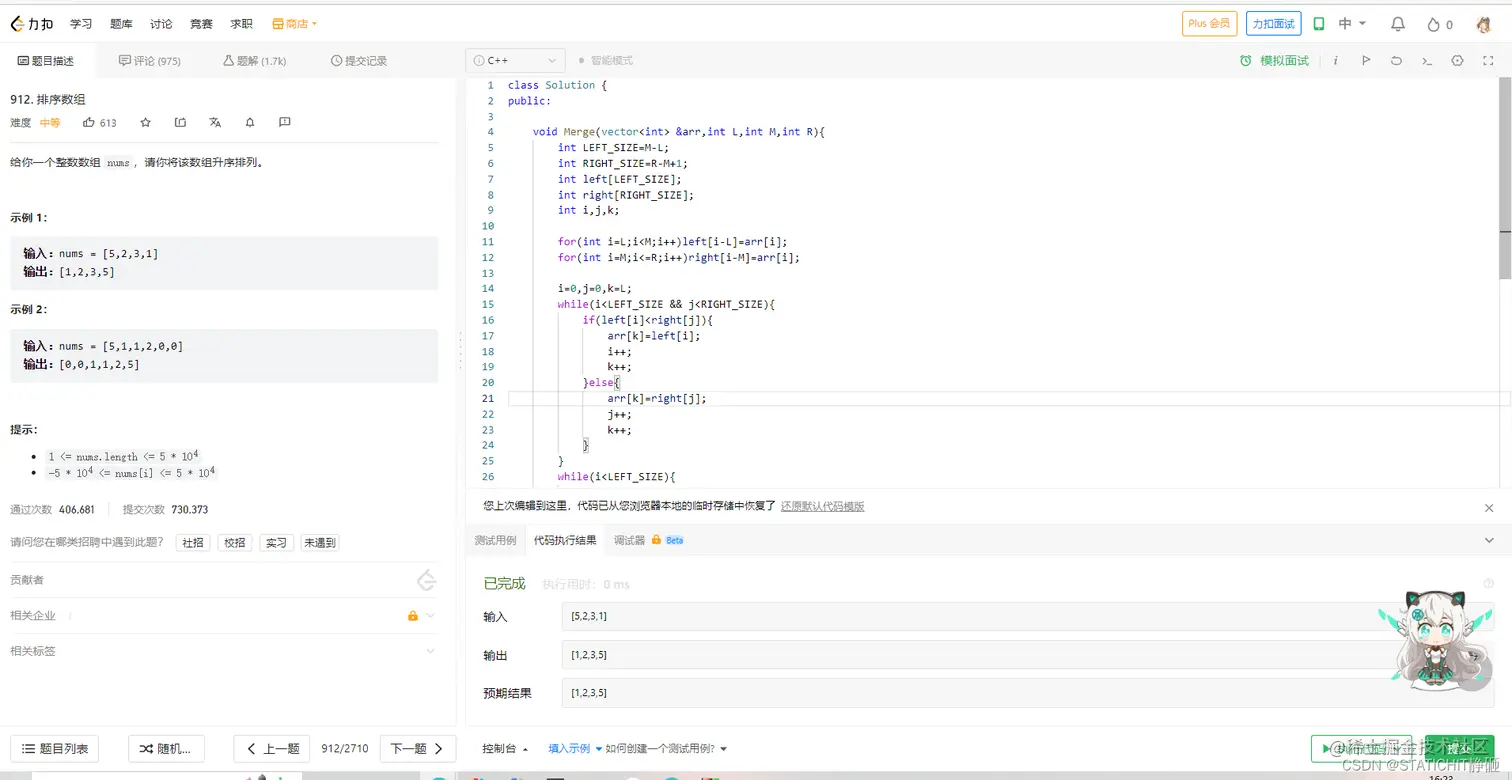Screen dimensions: 1512x780
Task: Open the user avatar menu
Action: click(x=1485, y=24)
